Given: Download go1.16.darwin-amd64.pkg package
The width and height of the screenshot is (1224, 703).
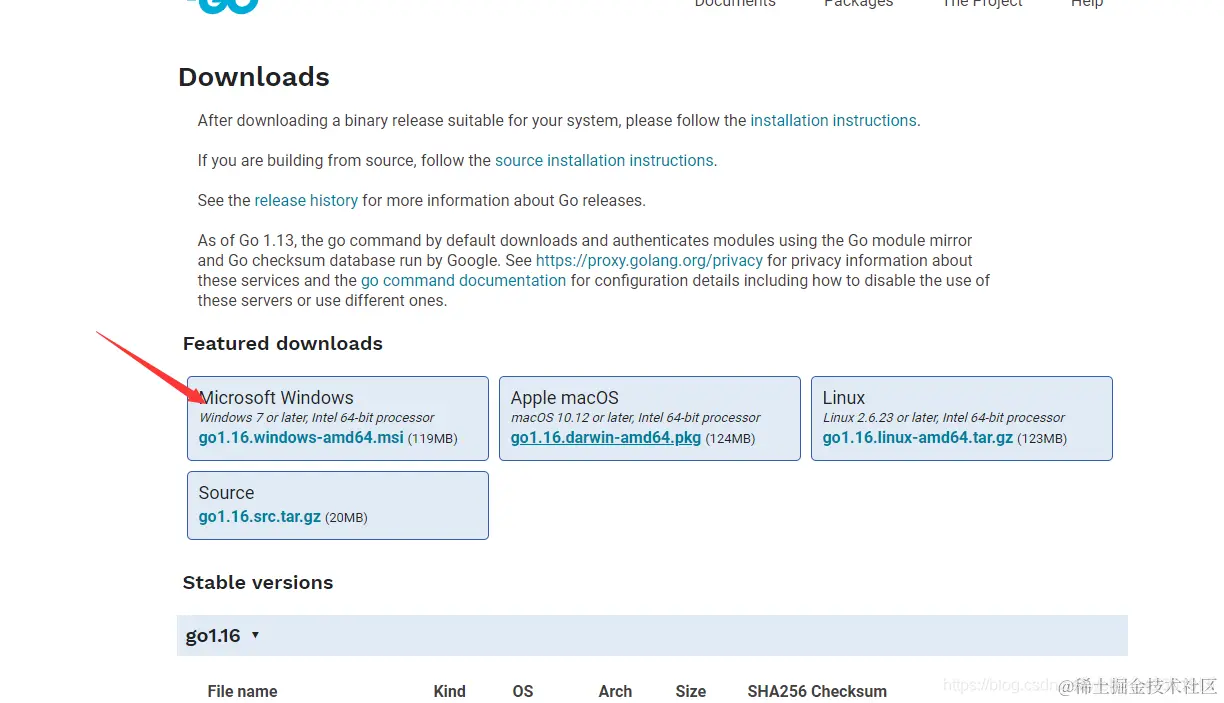Looking at the screenshot, I should click(606, 438).
